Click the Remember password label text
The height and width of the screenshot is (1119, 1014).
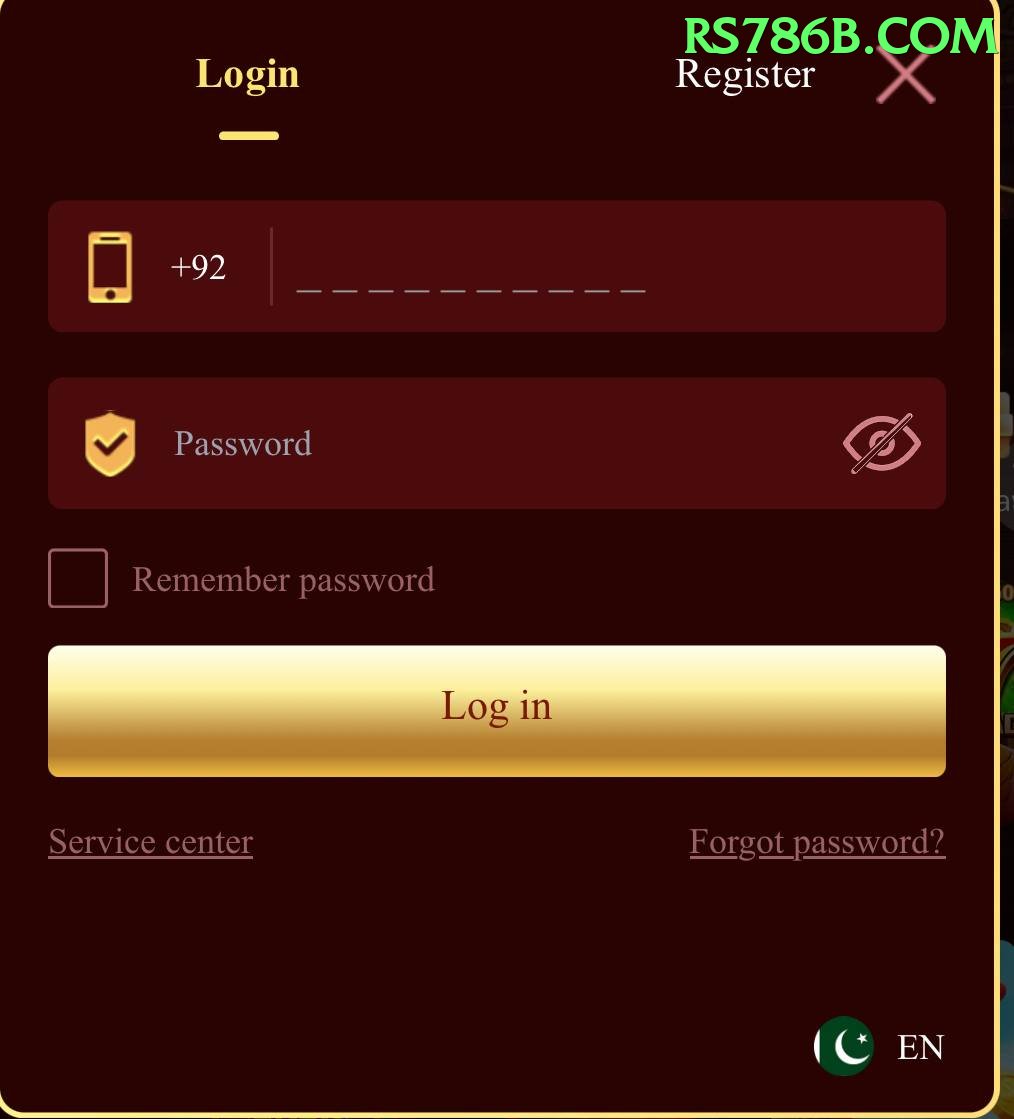(x=283, y=579)
